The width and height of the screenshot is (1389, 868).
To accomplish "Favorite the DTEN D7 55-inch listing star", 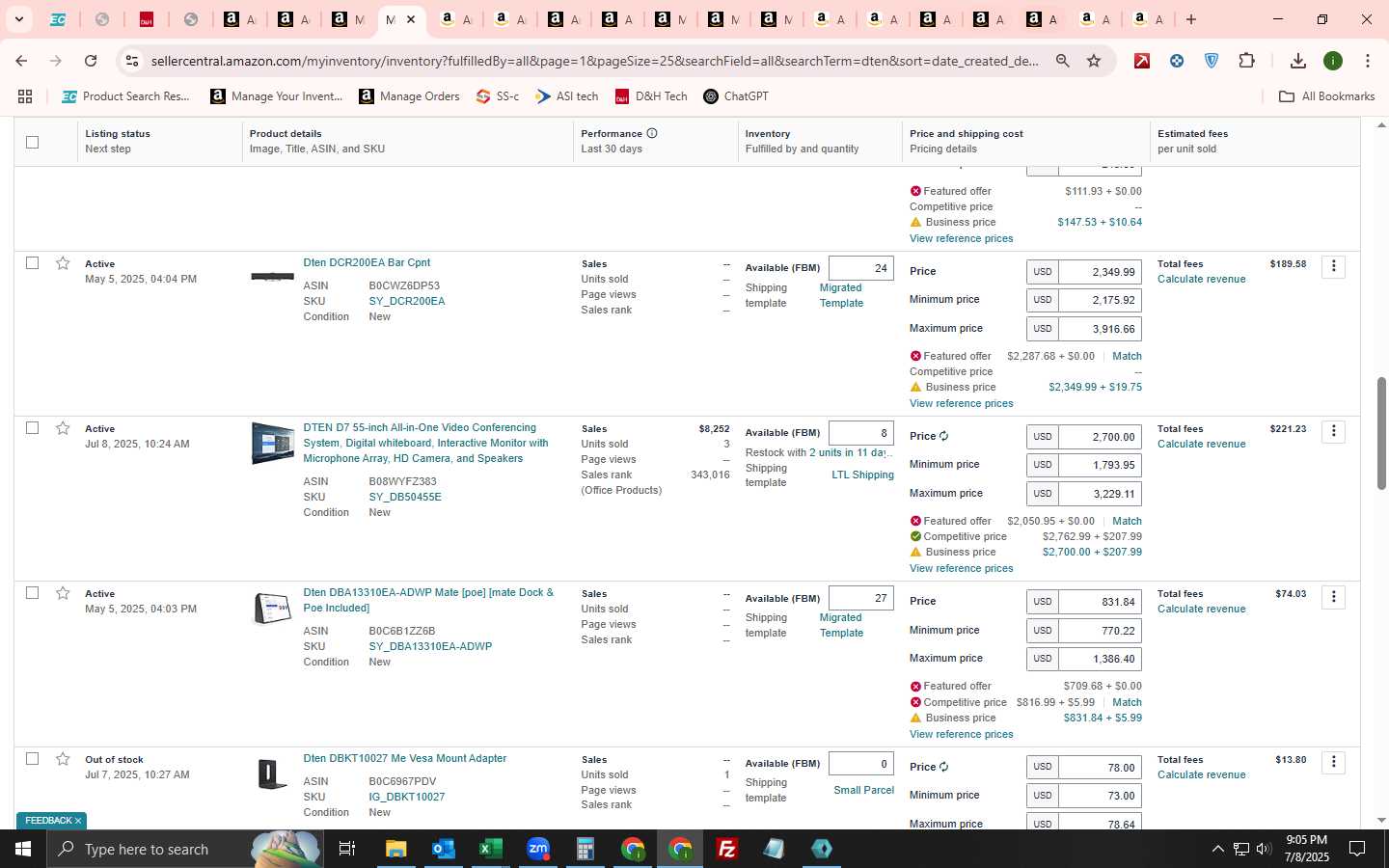I will 63,428.
